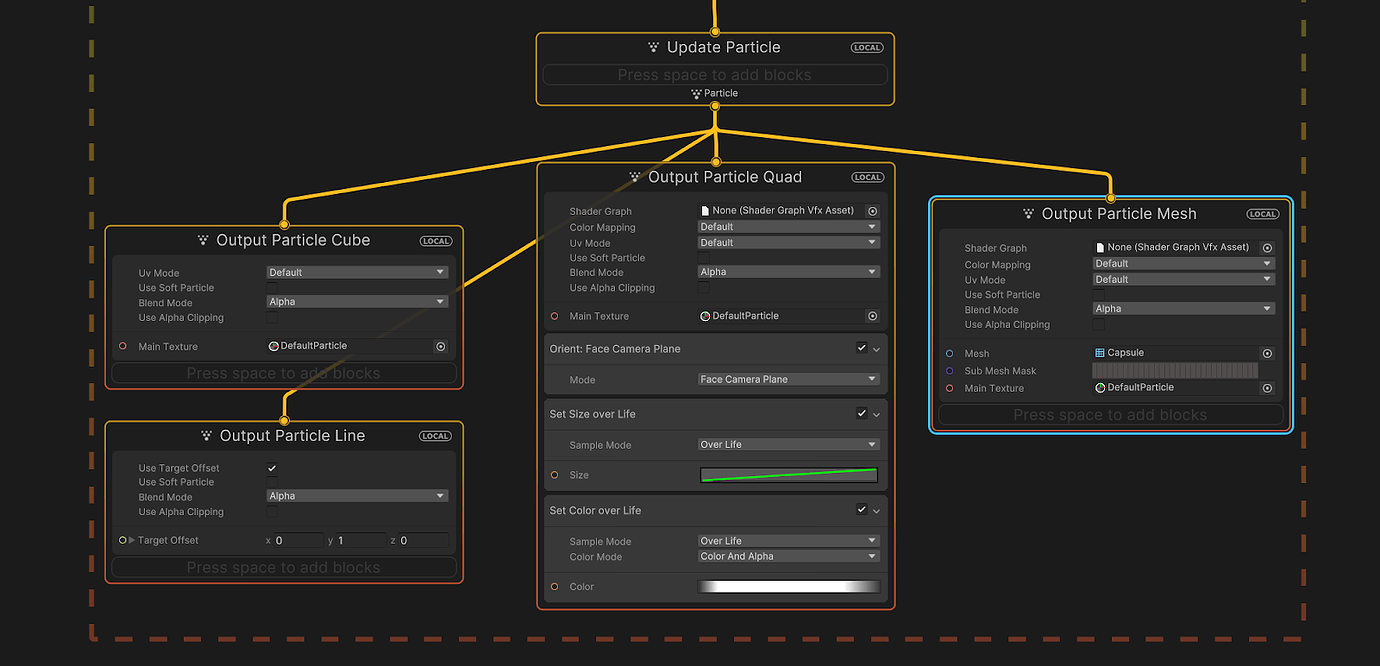Open the Main Texture object picker in Output Particle Cube

click(440, 345)
